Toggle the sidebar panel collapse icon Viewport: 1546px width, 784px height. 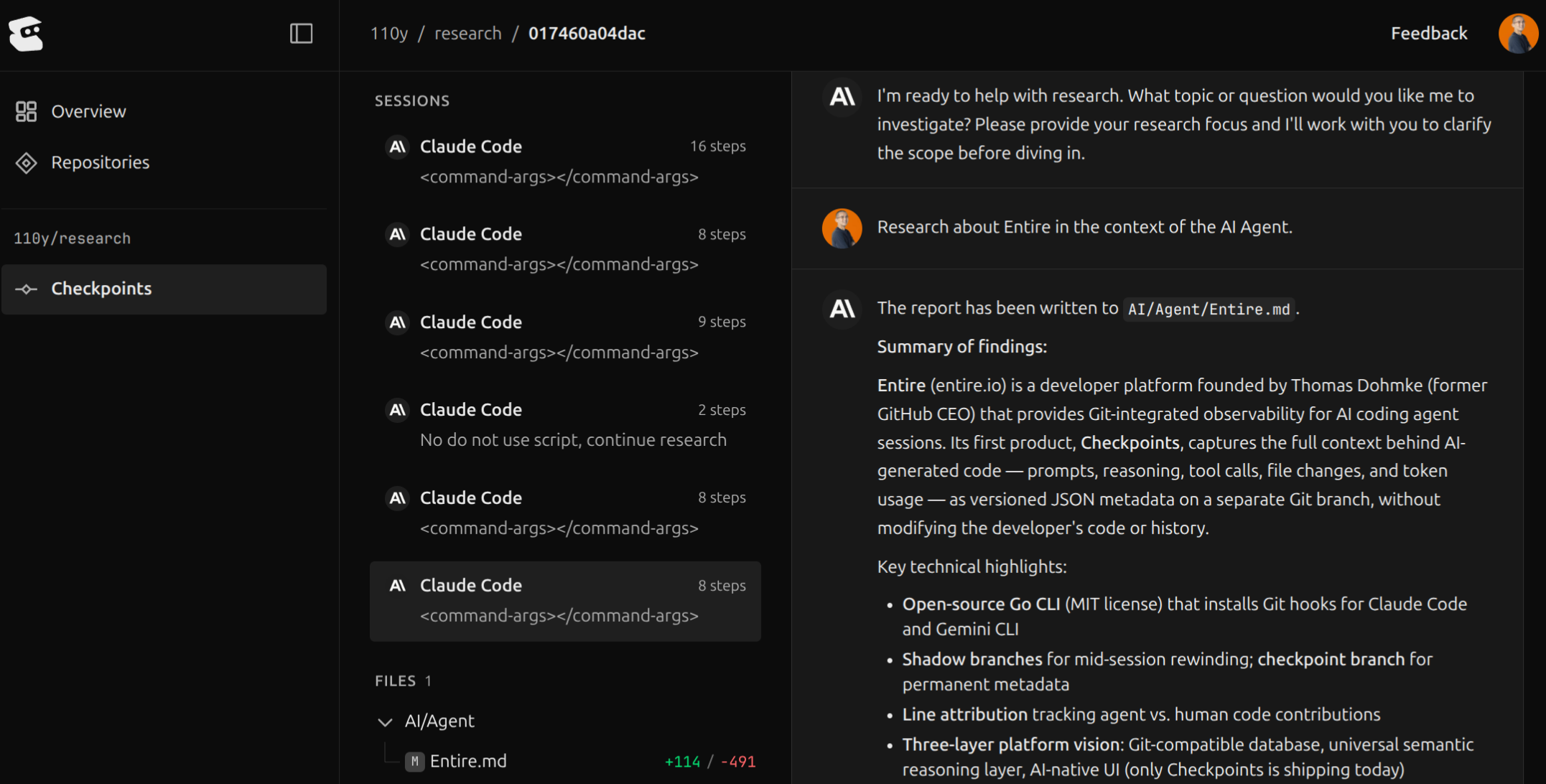point(301,33)
